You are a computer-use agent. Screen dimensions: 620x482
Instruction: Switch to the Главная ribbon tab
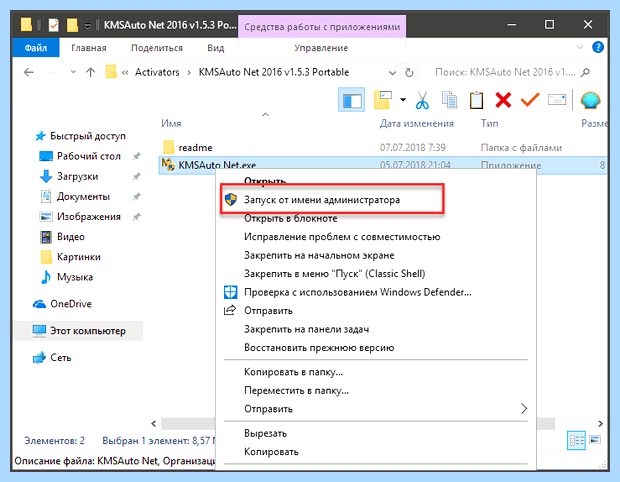pos(89,48)
